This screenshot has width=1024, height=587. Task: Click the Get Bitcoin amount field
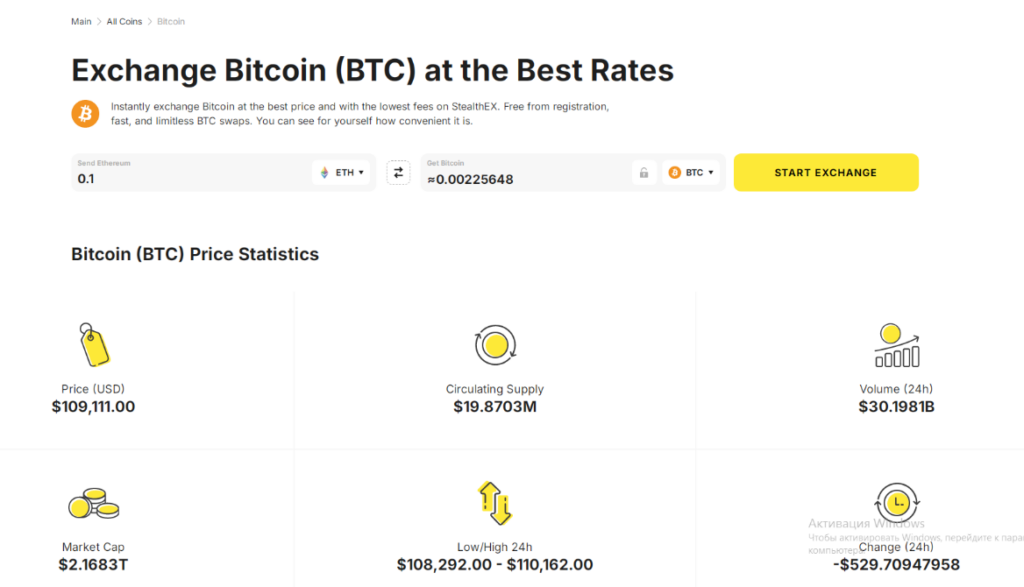[x=526, y=173]
